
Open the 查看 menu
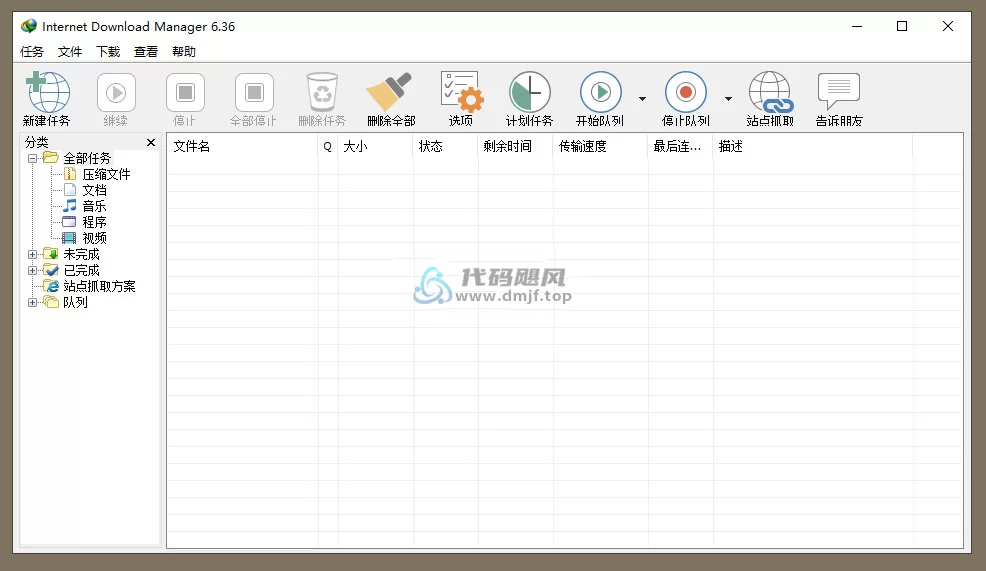pos(146,52)
